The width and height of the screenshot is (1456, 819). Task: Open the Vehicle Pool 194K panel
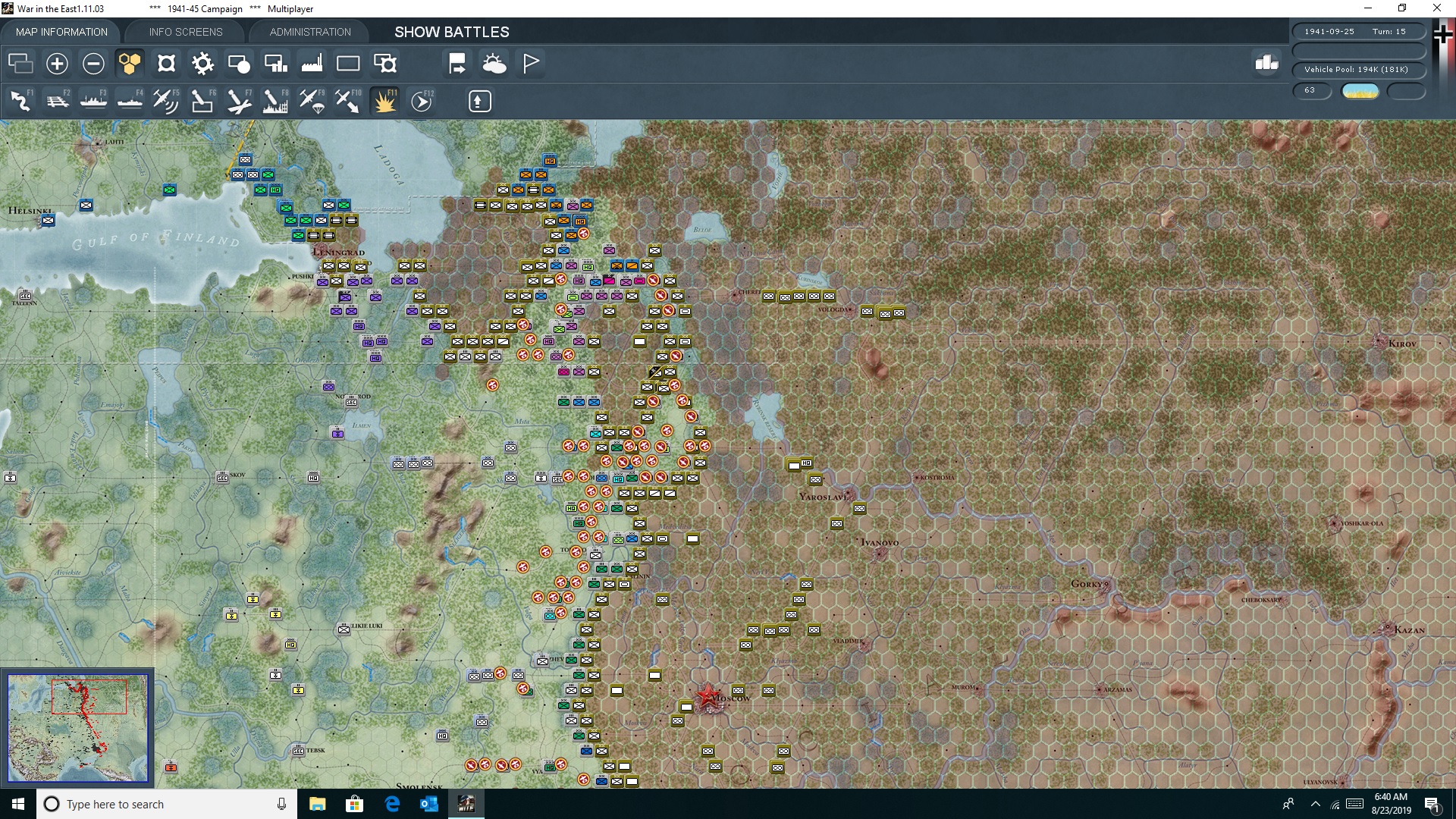coord(1356,69)
